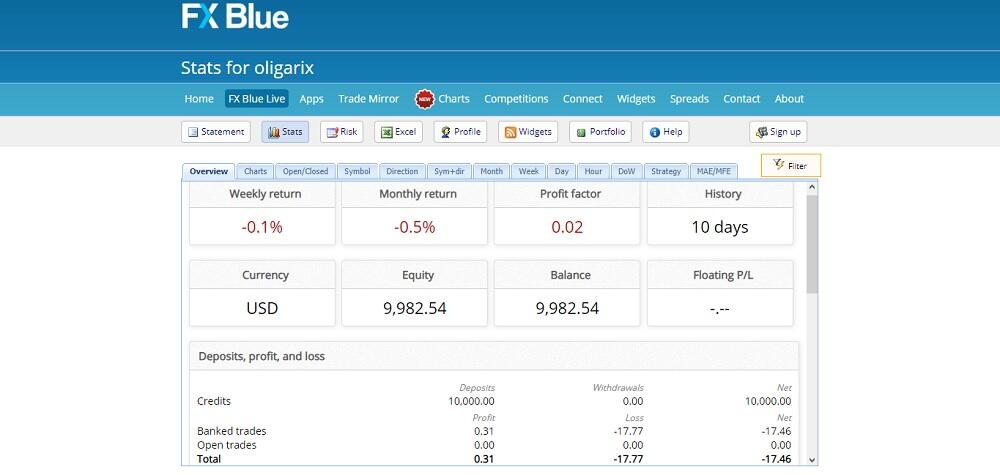Click the Excel export icon button
The width and height of the screenshot is (1000, 475).
pyautogui.click(x=398, y=132)
